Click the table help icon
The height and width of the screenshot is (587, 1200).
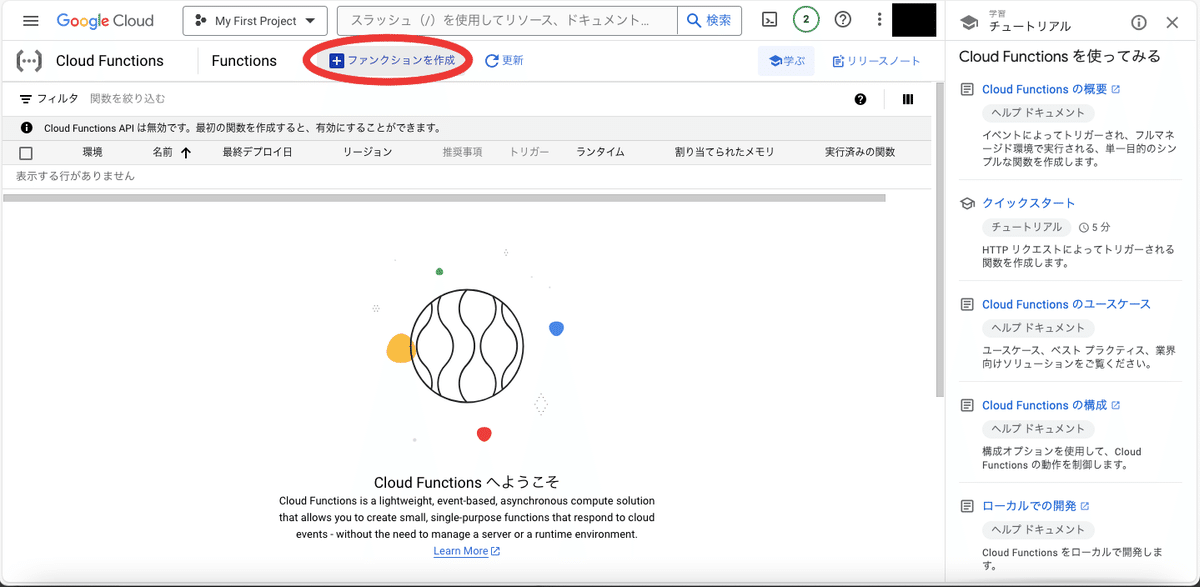(861, 99)
